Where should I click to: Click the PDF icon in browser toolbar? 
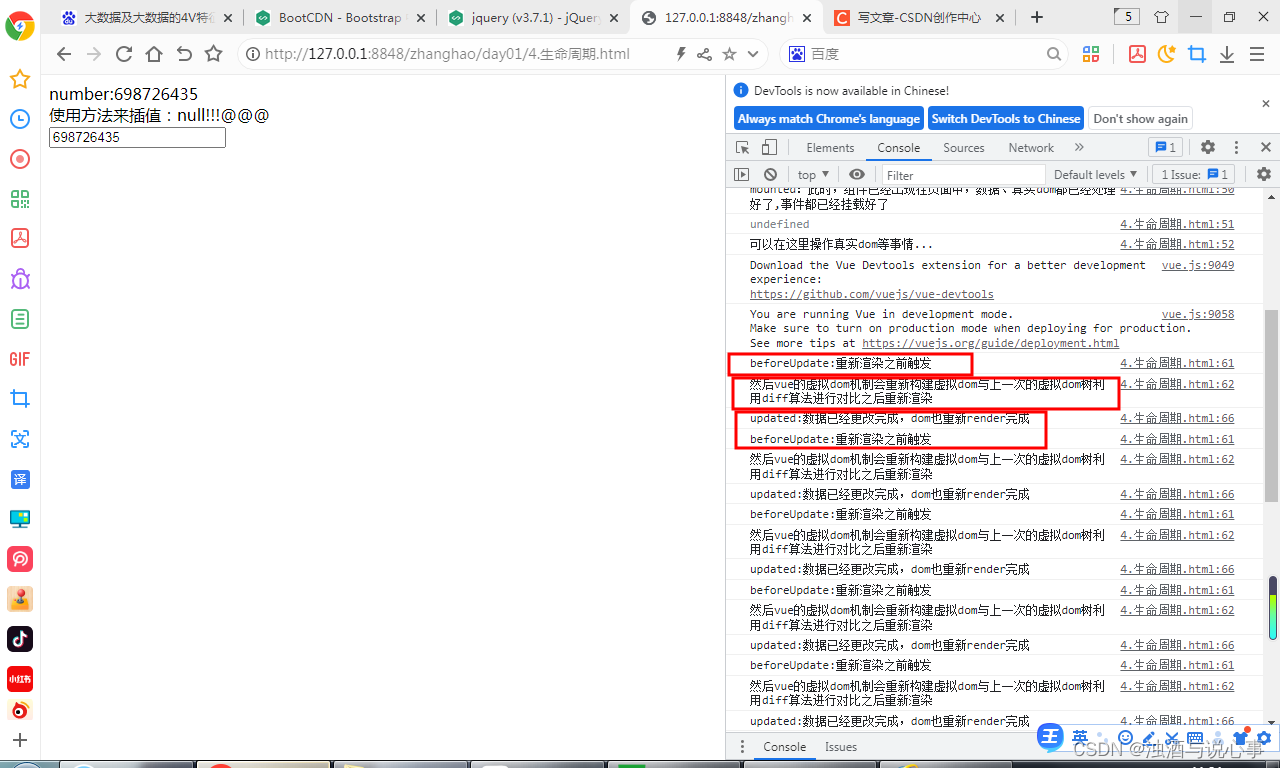tap(1137, 54)
